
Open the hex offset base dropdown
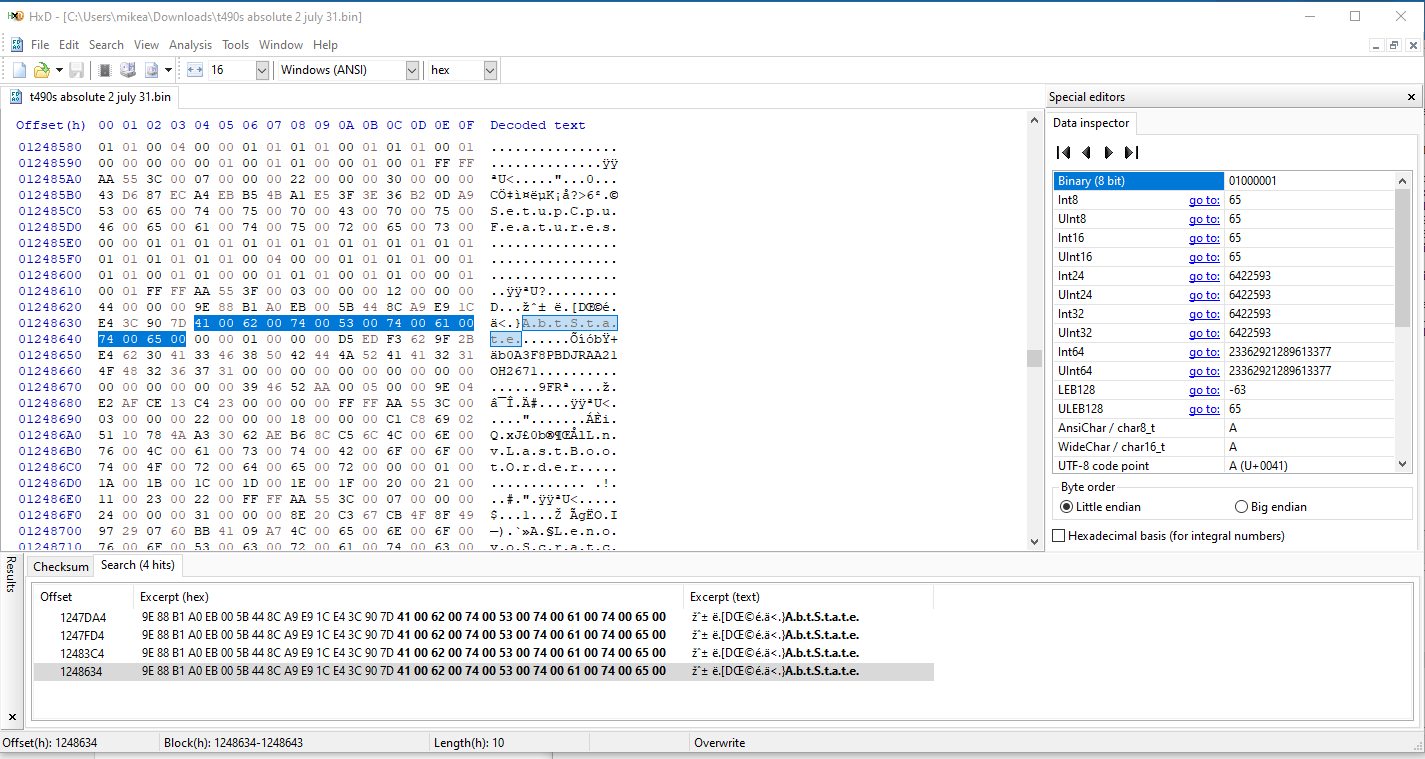click(490, 70)
